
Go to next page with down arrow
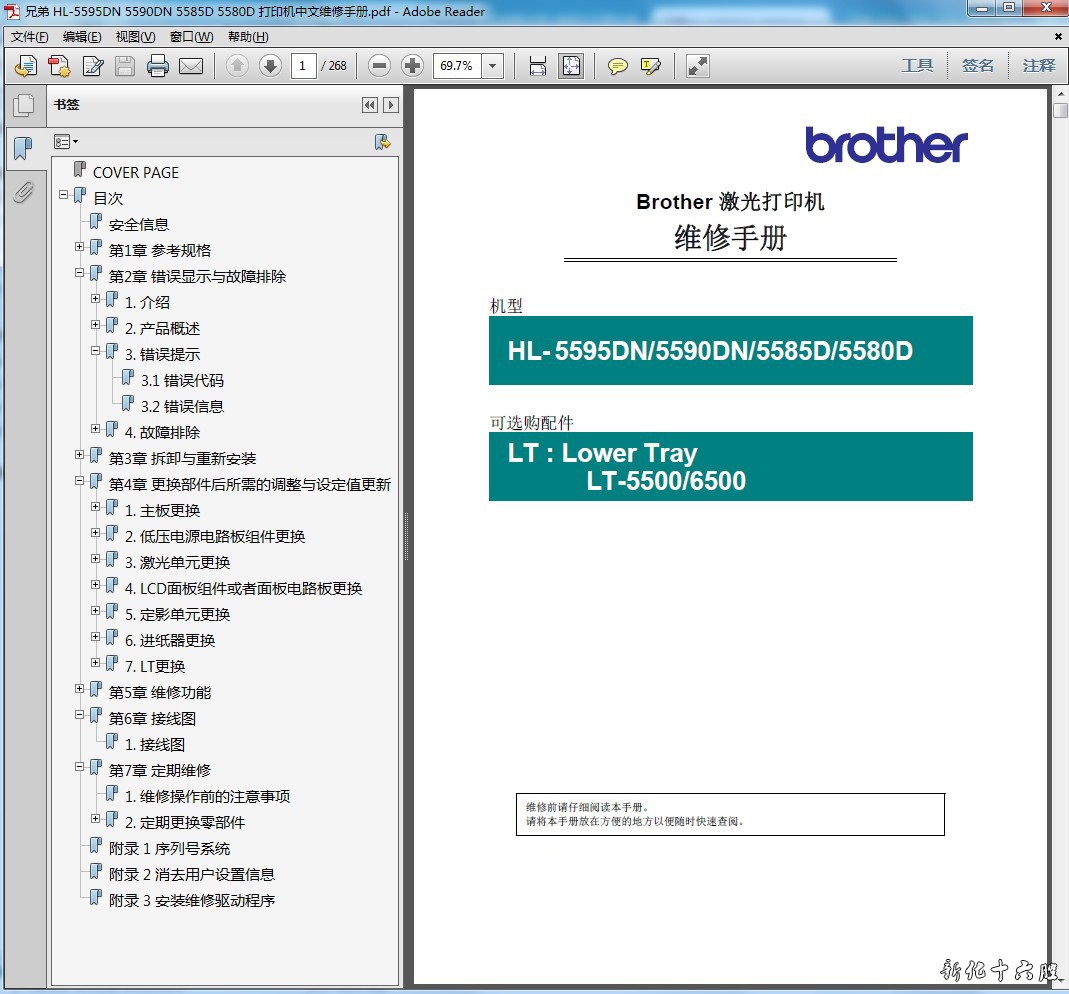(270, 66)
